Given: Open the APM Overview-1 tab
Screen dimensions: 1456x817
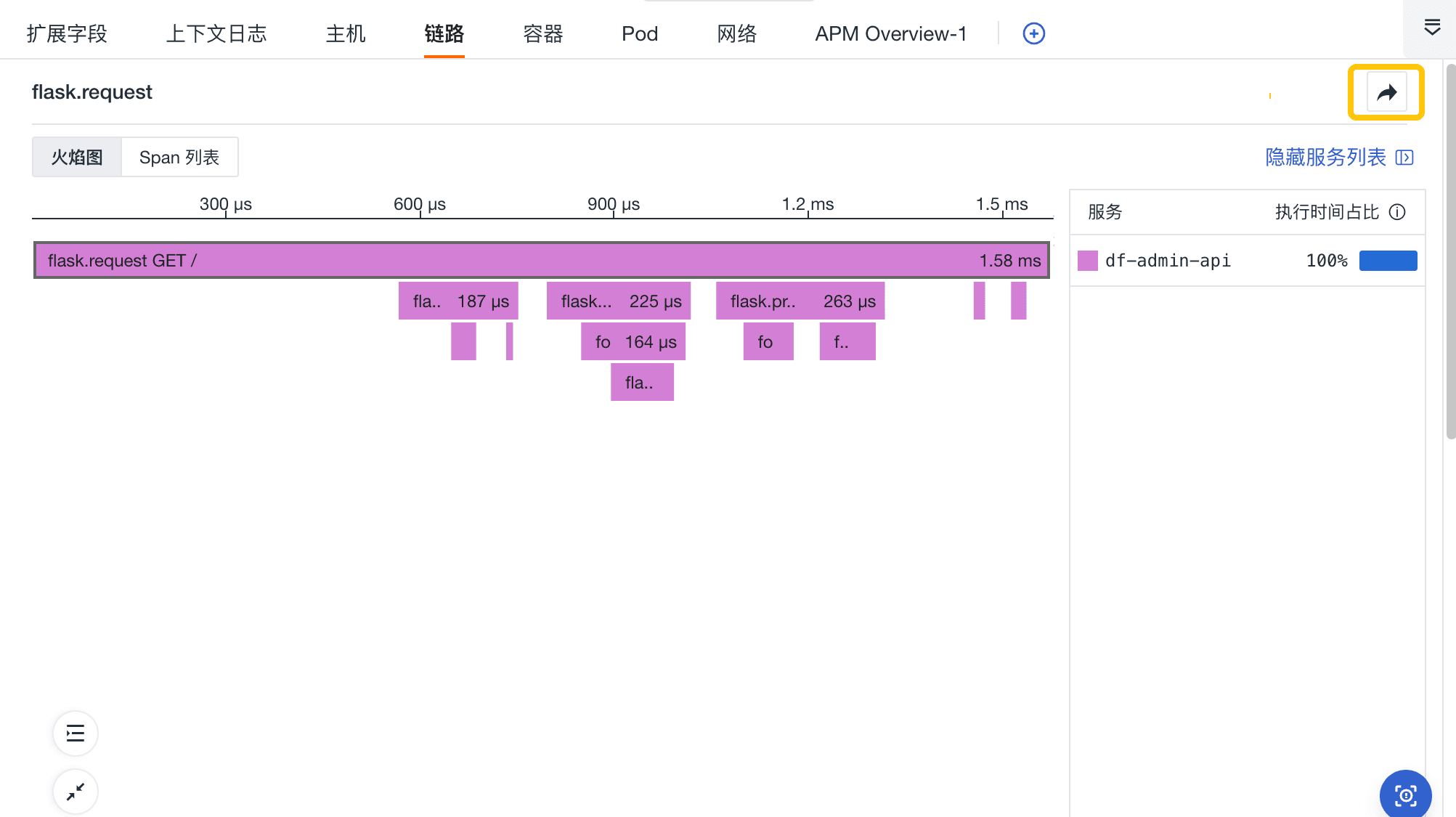Looking at the screenshot, I should [890, 34].
